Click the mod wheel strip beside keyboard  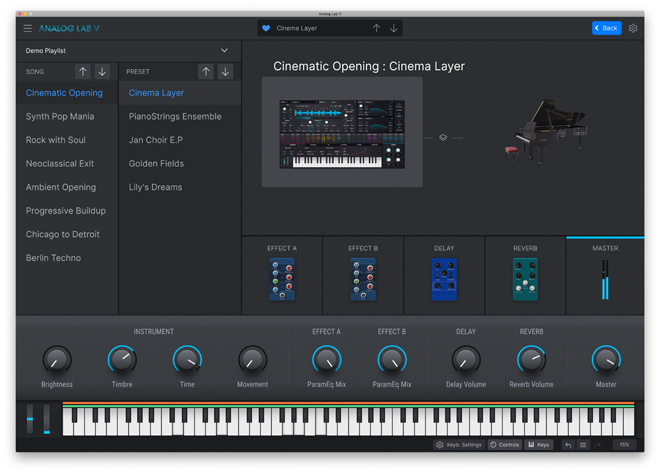pos(47,419)
